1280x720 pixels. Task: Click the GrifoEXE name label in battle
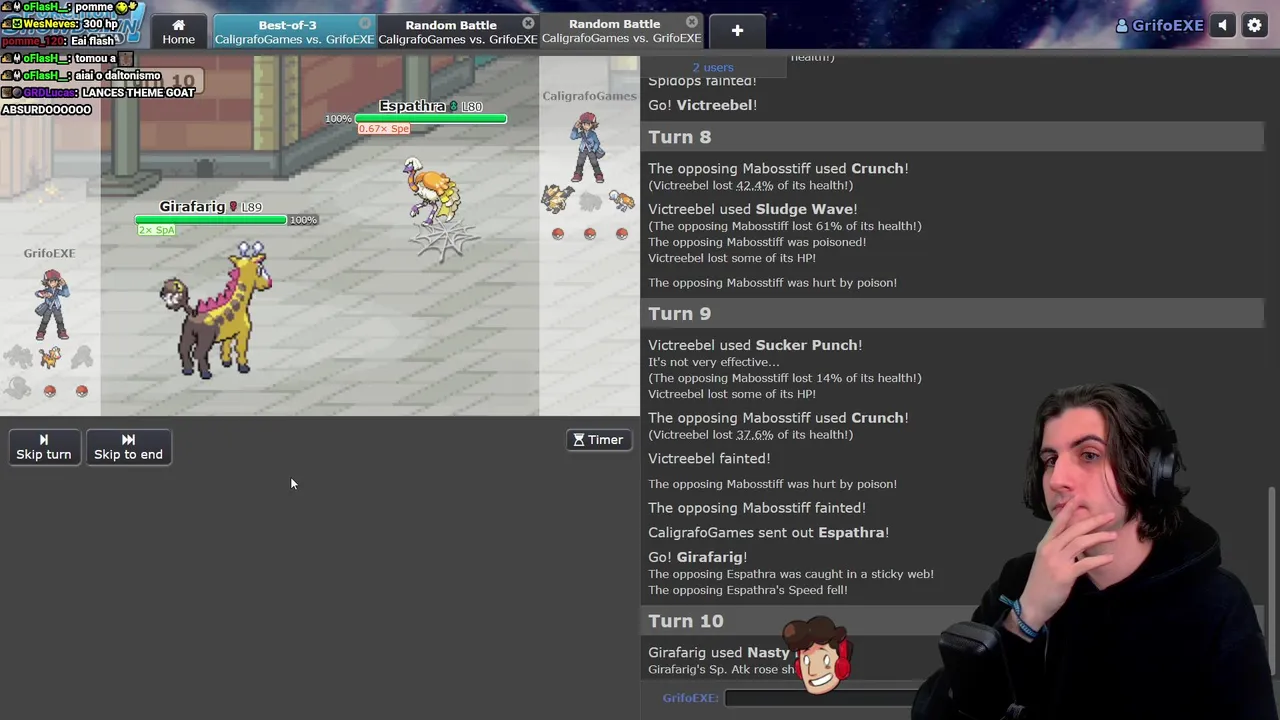tap(49, 254)
